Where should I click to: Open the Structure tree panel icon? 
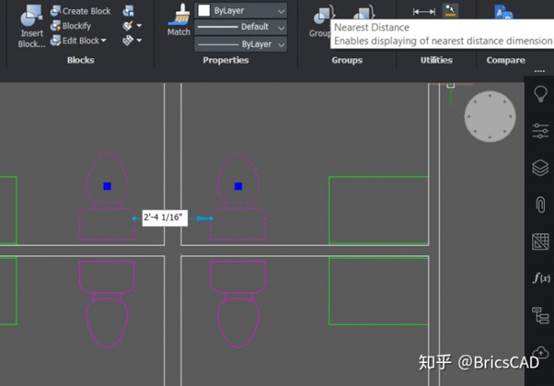[540, 315]
